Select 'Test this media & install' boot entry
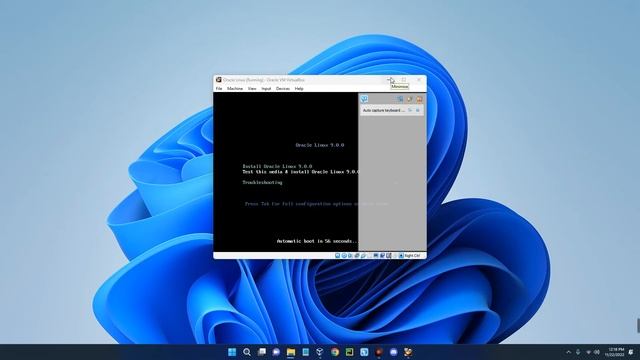640x360 pixels. tap(301, 172)
